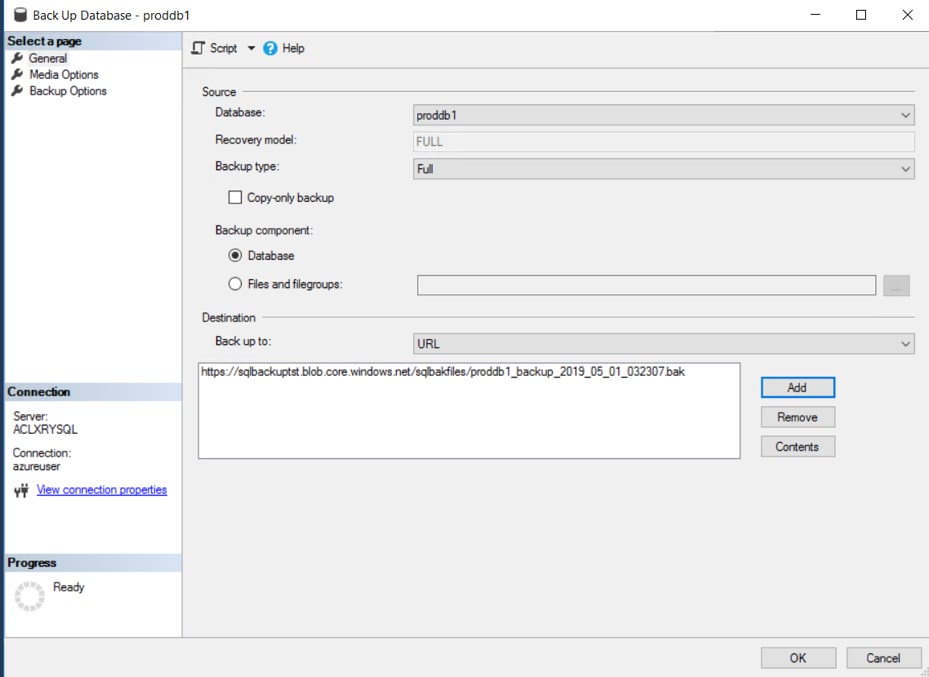The width and height of the screenshot is (929, 677).
Task: Click the Script icon in the toolbar
Action: 198,48
